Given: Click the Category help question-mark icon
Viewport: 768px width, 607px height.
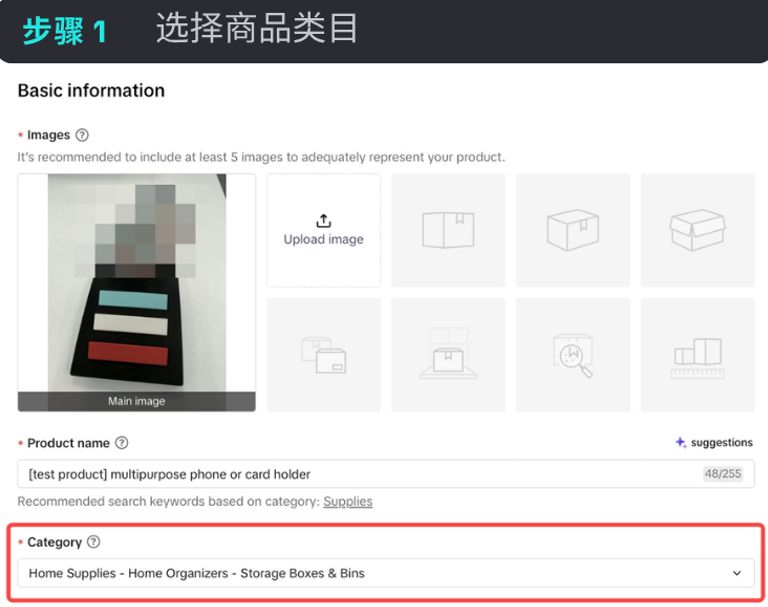Looking at the screenshot, I should pyautogui.click(x=94, y=542).
